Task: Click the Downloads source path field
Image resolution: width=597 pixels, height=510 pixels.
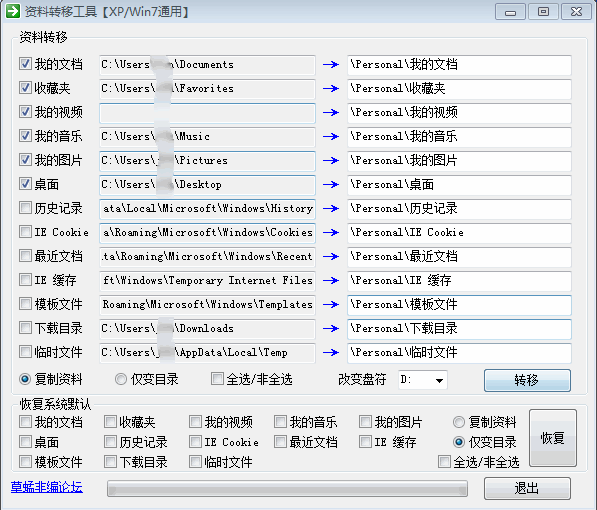Action: [207, 329]
